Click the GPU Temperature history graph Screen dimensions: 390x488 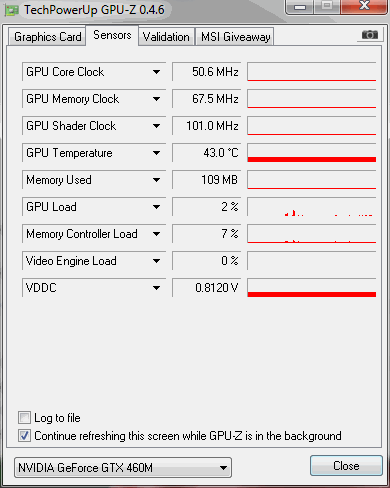[x=312, y=153]
